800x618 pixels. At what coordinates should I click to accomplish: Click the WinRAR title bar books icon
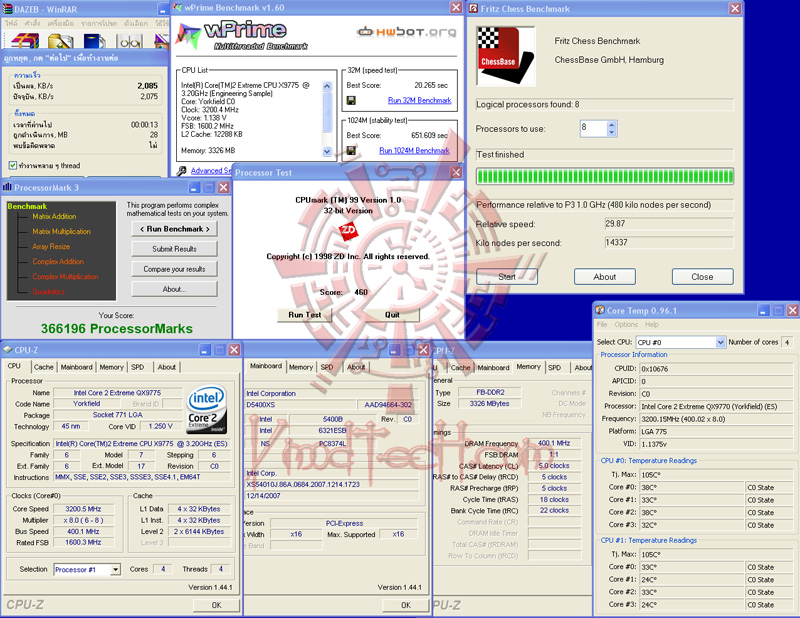pos(7,9)
